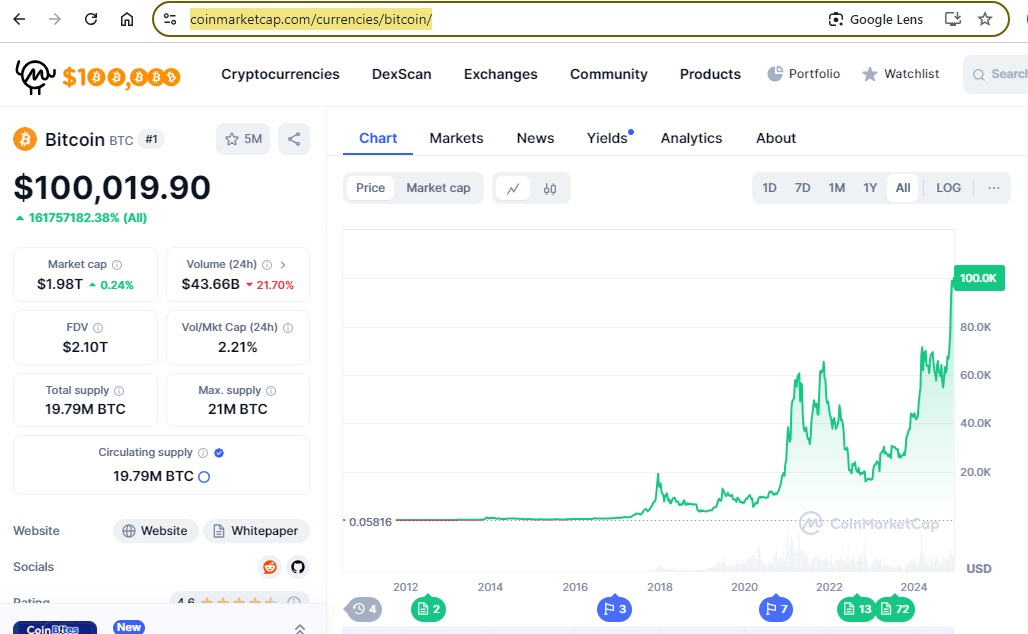Open Google Lens search
Image resolution: width=1028 pixels, height=634 pixels.
pyautogui.click(x=875, y=19)
